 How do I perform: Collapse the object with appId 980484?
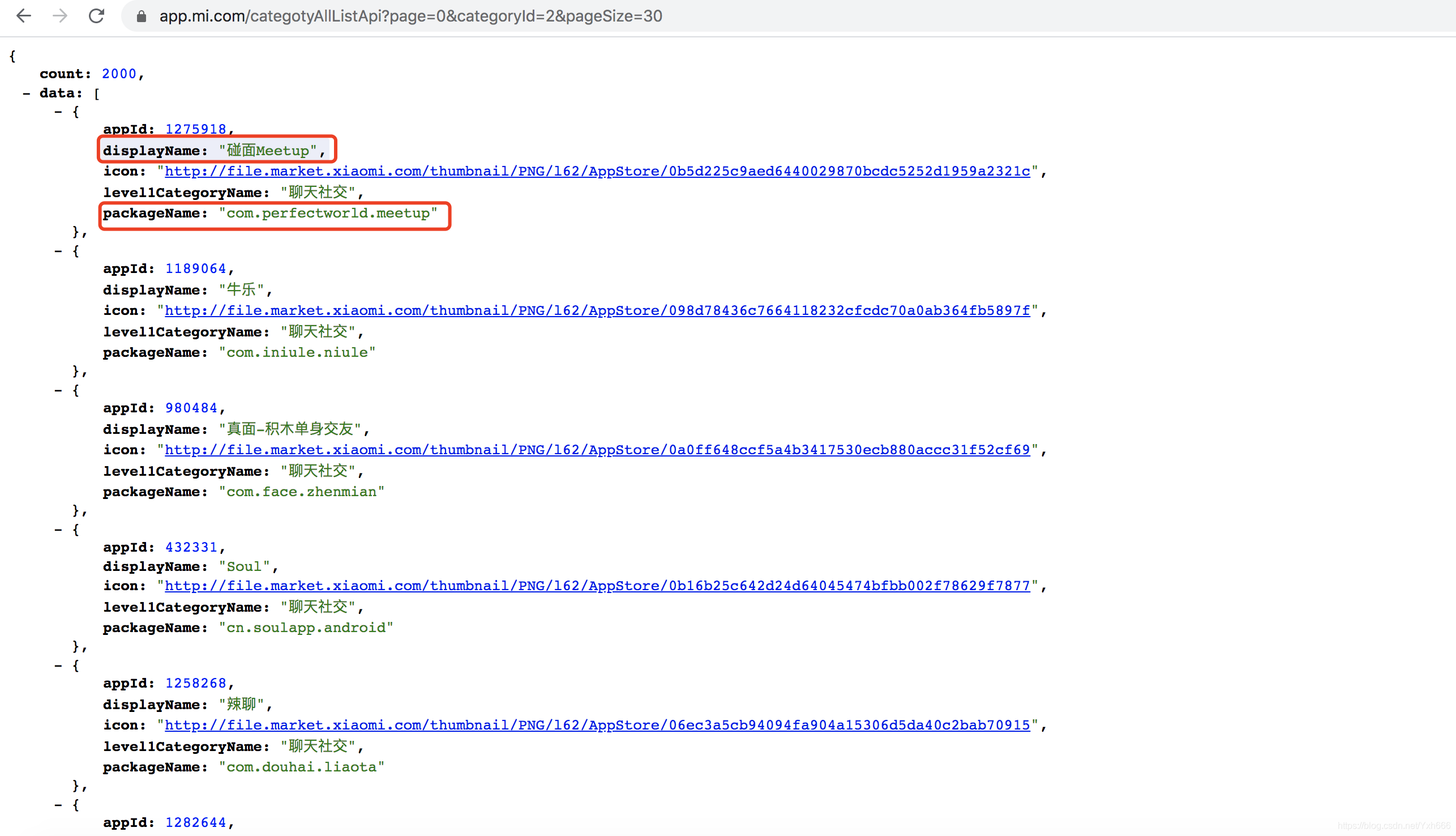58,390
